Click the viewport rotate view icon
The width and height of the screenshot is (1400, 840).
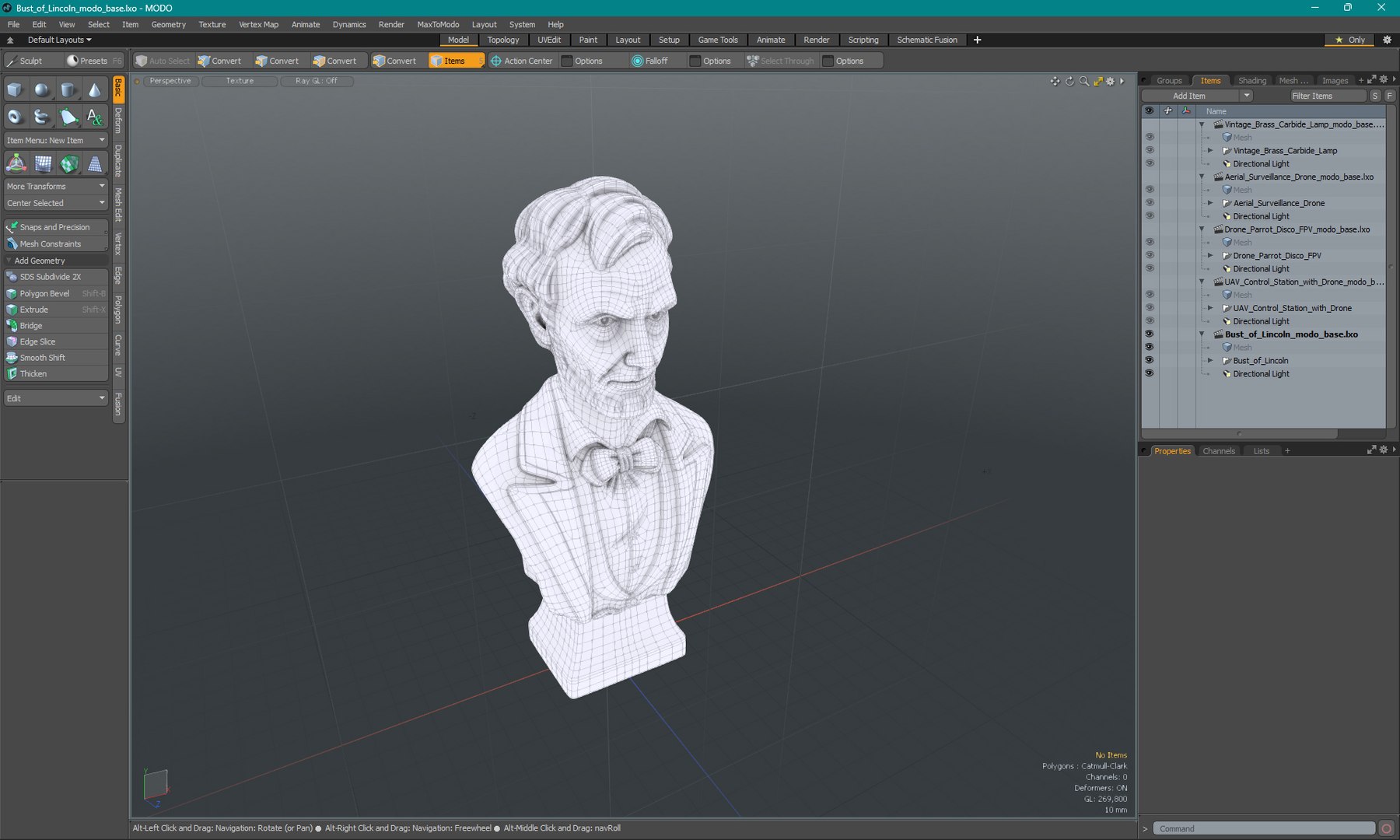coord(1069,81)
